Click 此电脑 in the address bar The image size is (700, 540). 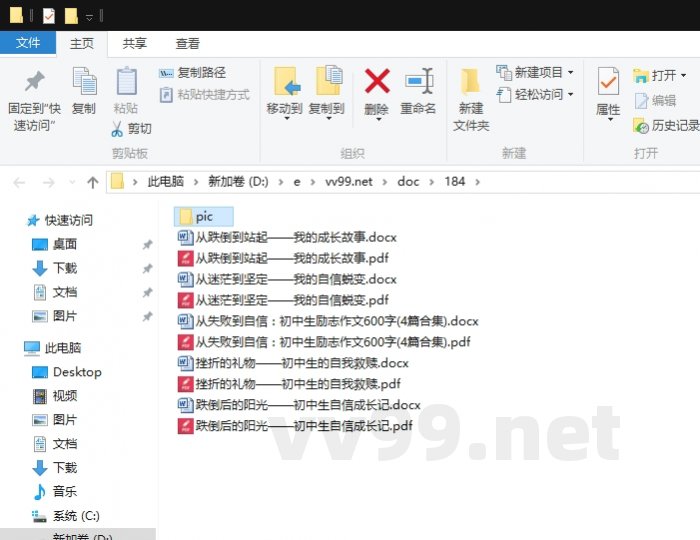(166, 182)
